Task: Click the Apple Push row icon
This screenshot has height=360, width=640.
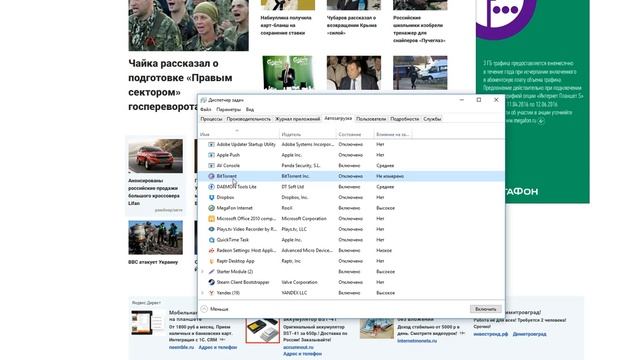Action: point(211,155)
